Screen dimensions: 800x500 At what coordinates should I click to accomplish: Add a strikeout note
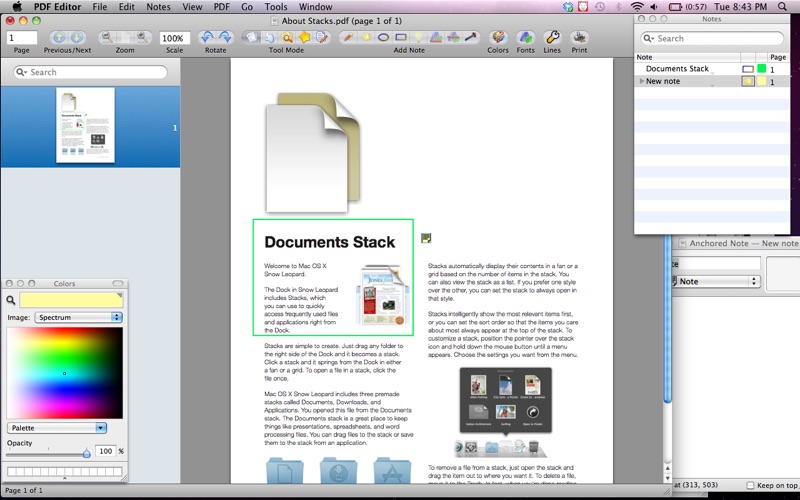click(x=453, y=37)
